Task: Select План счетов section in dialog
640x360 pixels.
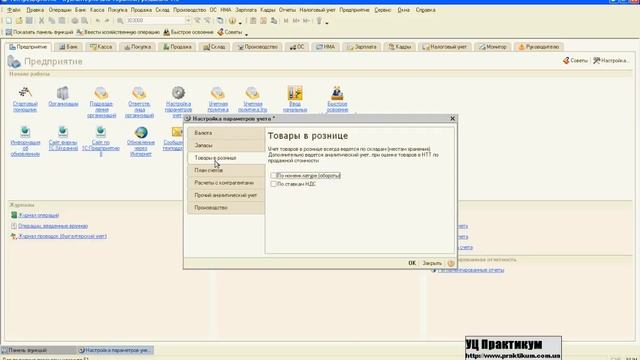Action: point(226,170)
